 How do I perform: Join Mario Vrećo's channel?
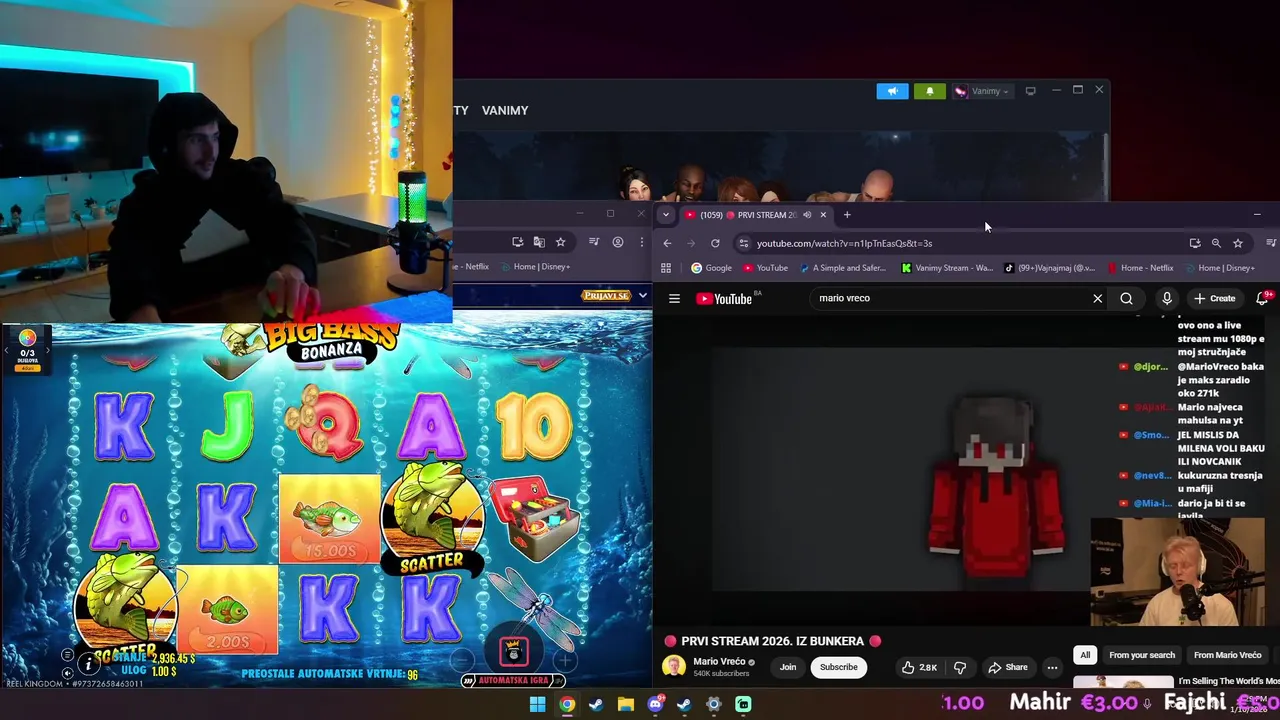788,667
